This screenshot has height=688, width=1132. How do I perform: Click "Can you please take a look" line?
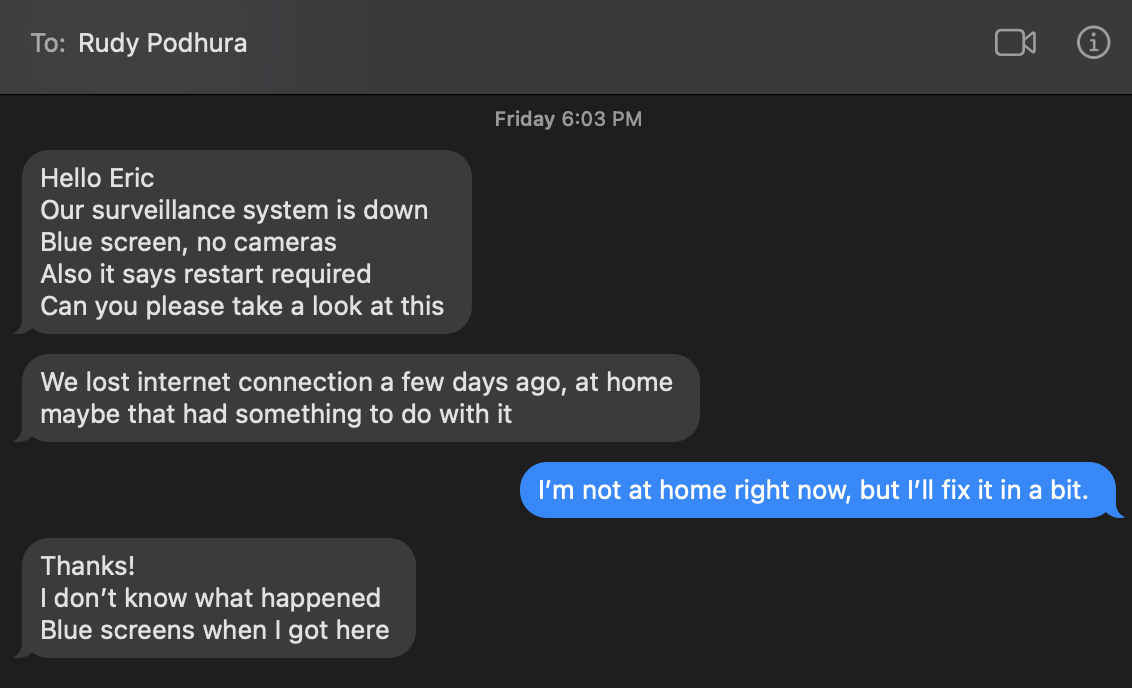[242, 307]
